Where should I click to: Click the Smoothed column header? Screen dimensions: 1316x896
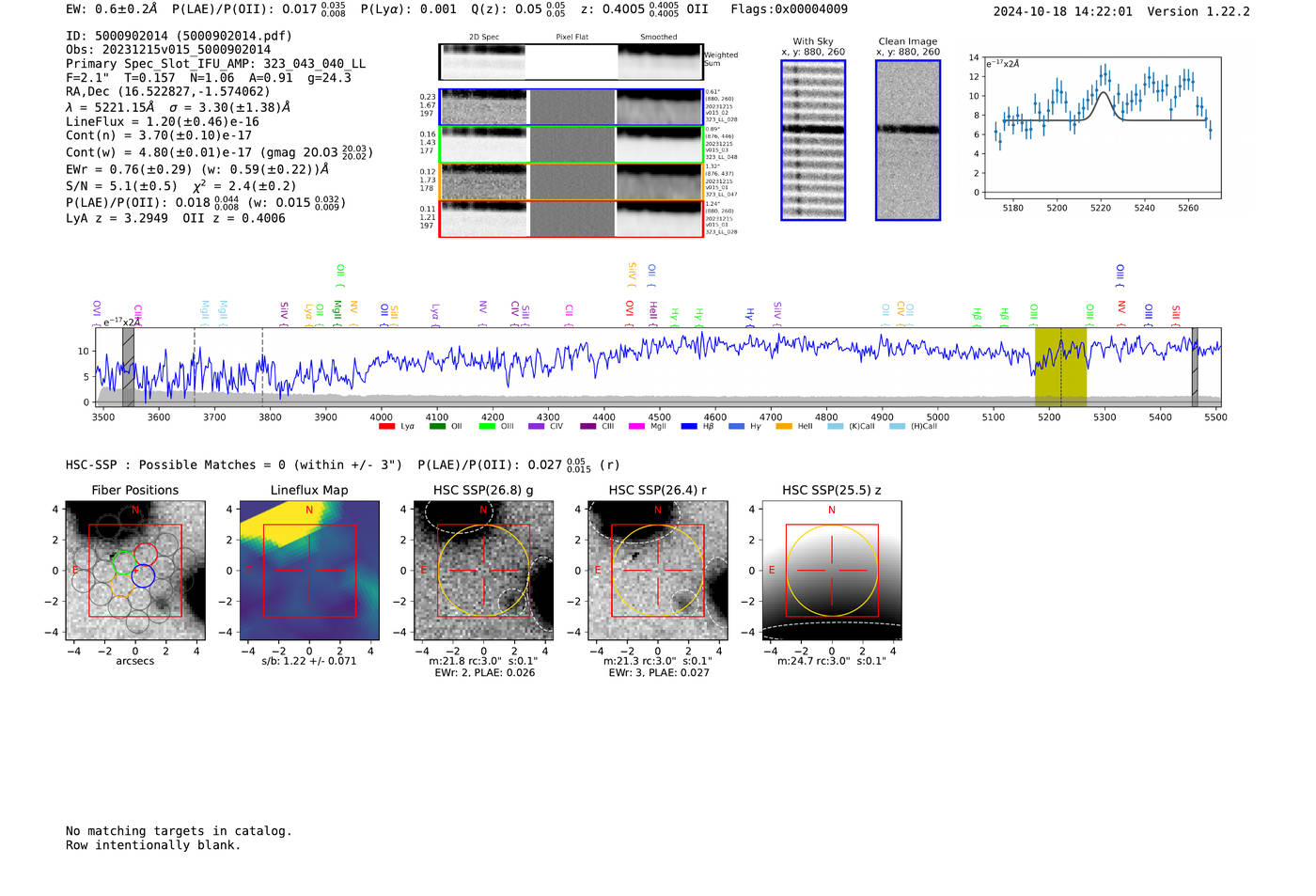point(659,38)
